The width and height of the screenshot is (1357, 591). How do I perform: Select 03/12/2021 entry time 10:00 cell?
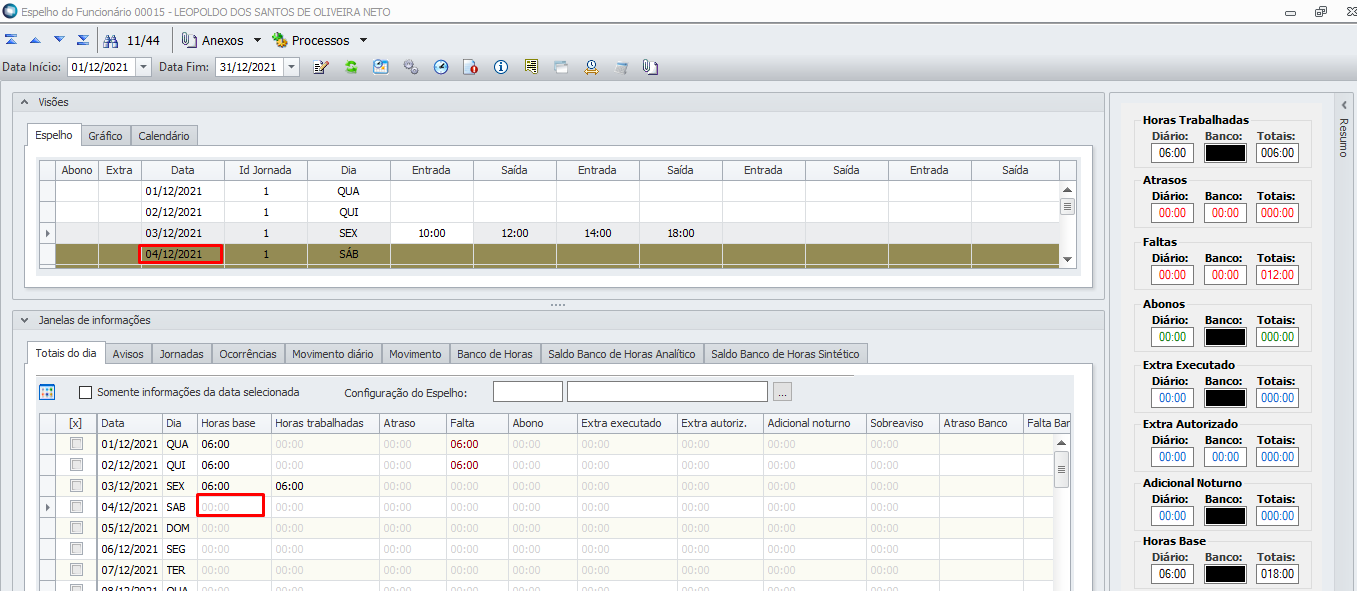coord(432,233)
